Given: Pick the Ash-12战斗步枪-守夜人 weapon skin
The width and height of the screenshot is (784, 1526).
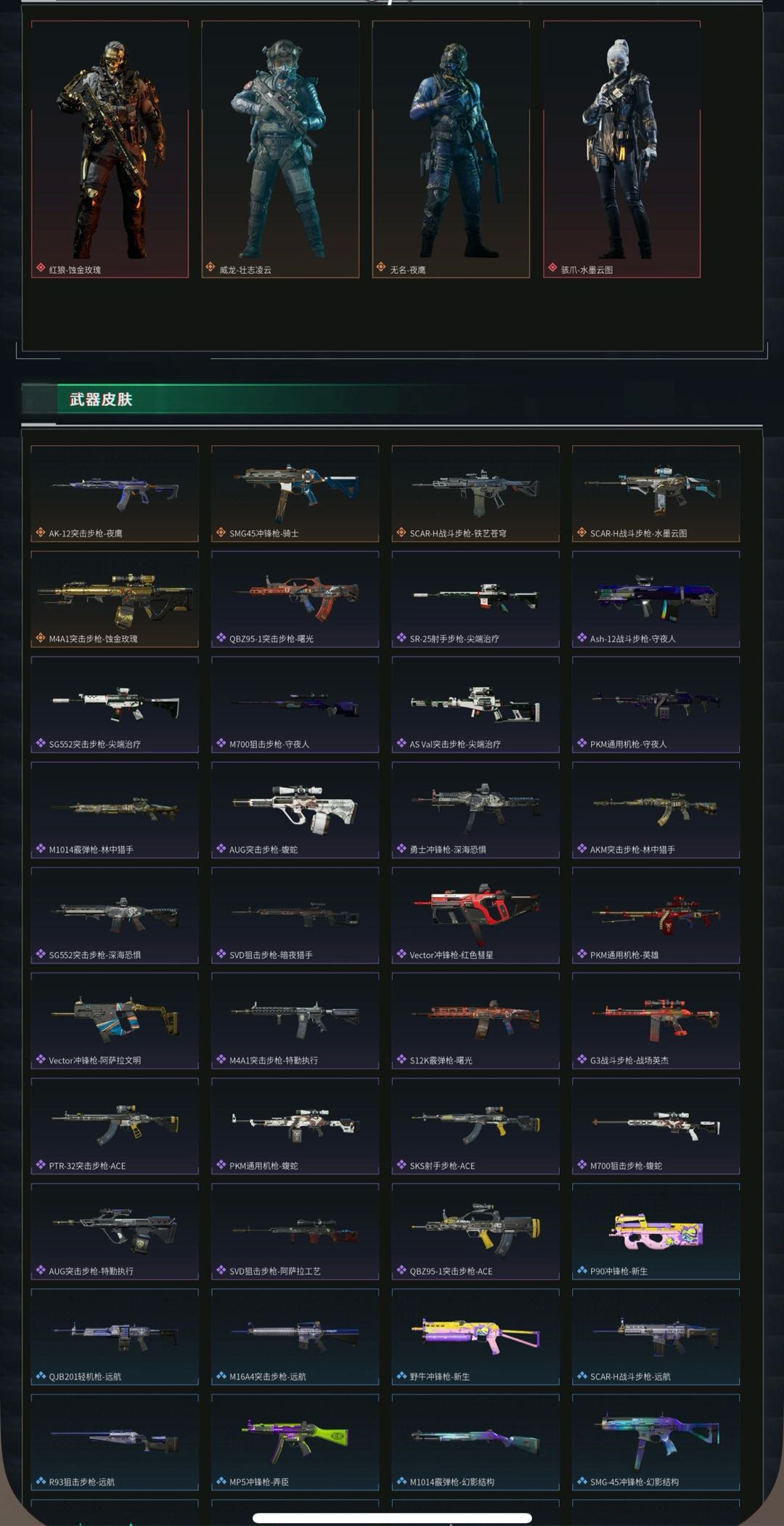Looking at the screenshot, I should [656, 599].
